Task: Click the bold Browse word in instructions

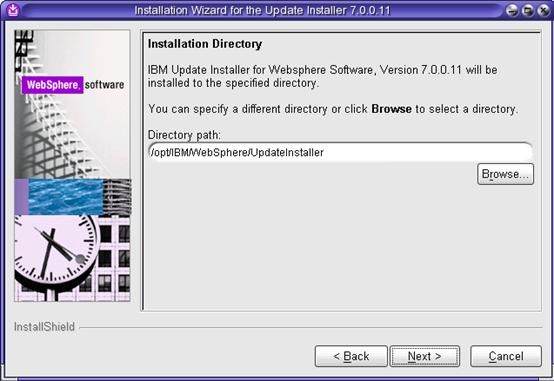Action: click(x=391, y=109)
